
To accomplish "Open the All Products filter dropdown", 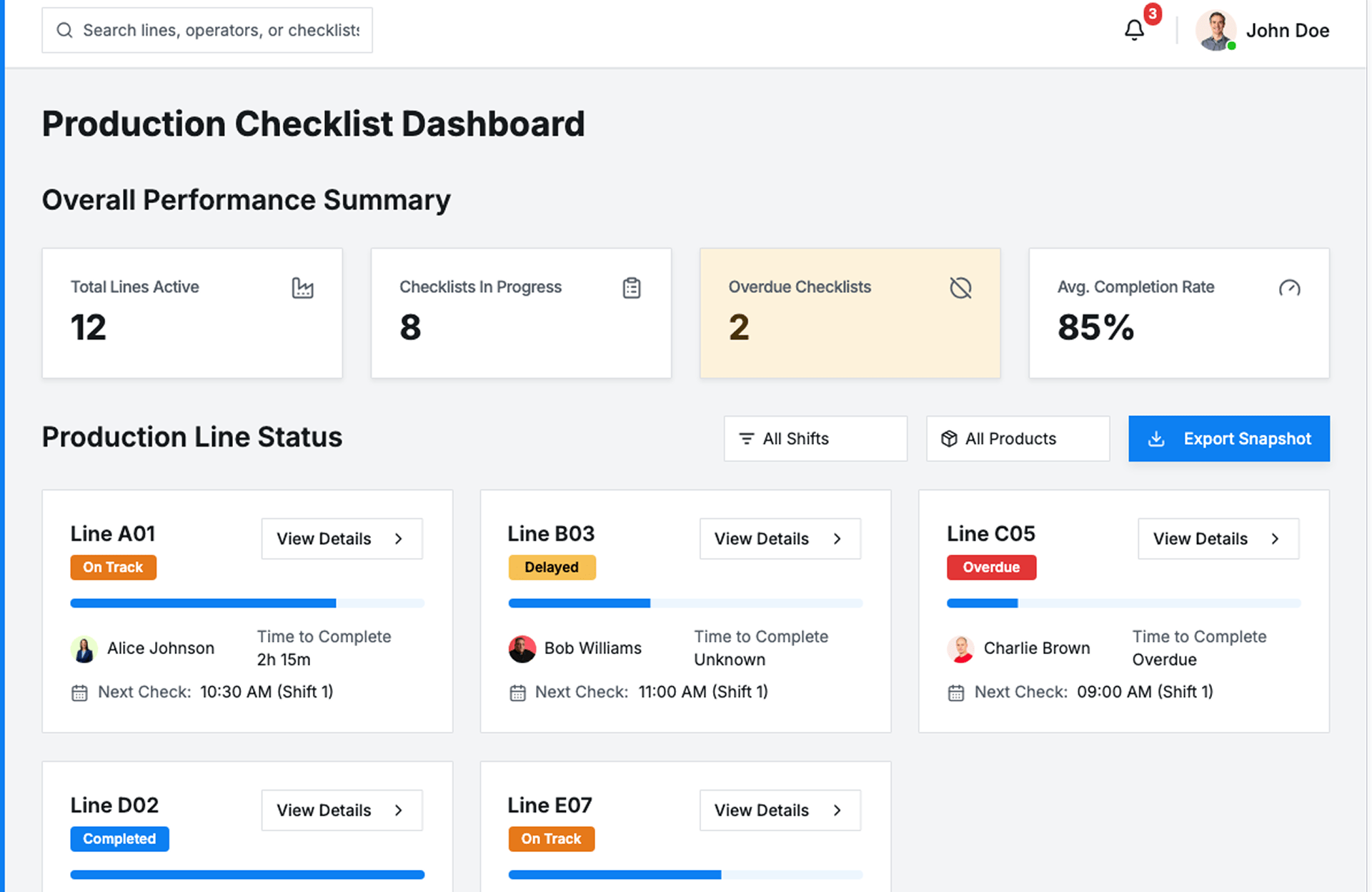I will (x=1017, y=438).
